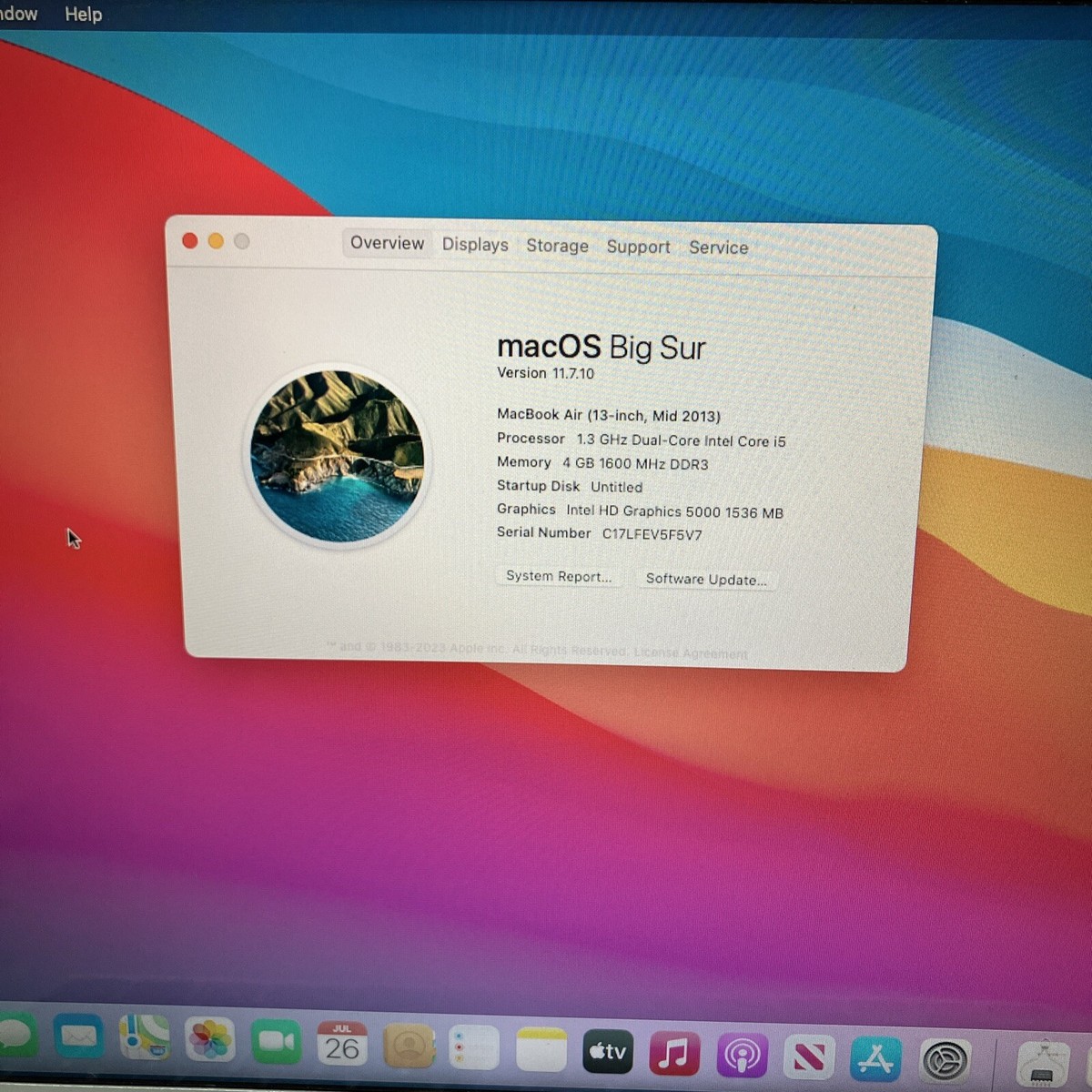Switch to the Displays tab
1092x1092 pixels.
(475, 245)
